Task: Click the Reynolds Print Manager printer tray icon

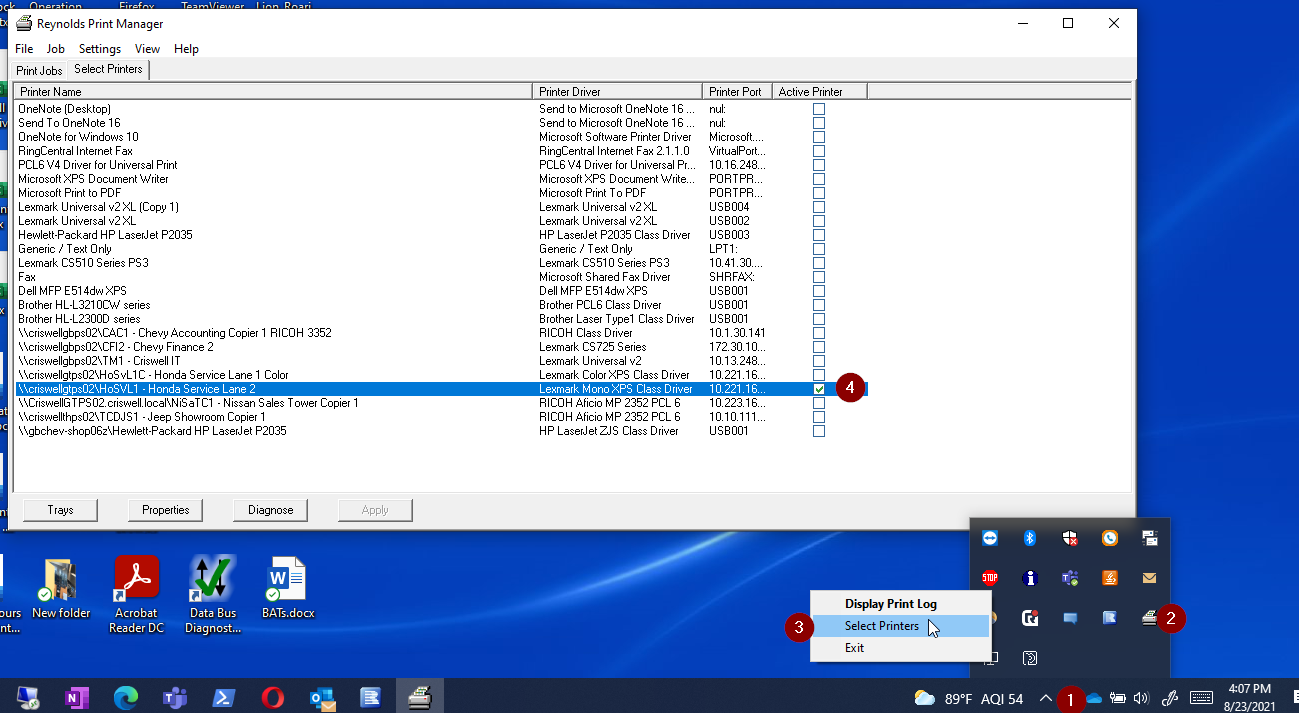Action: [1150, 618]
